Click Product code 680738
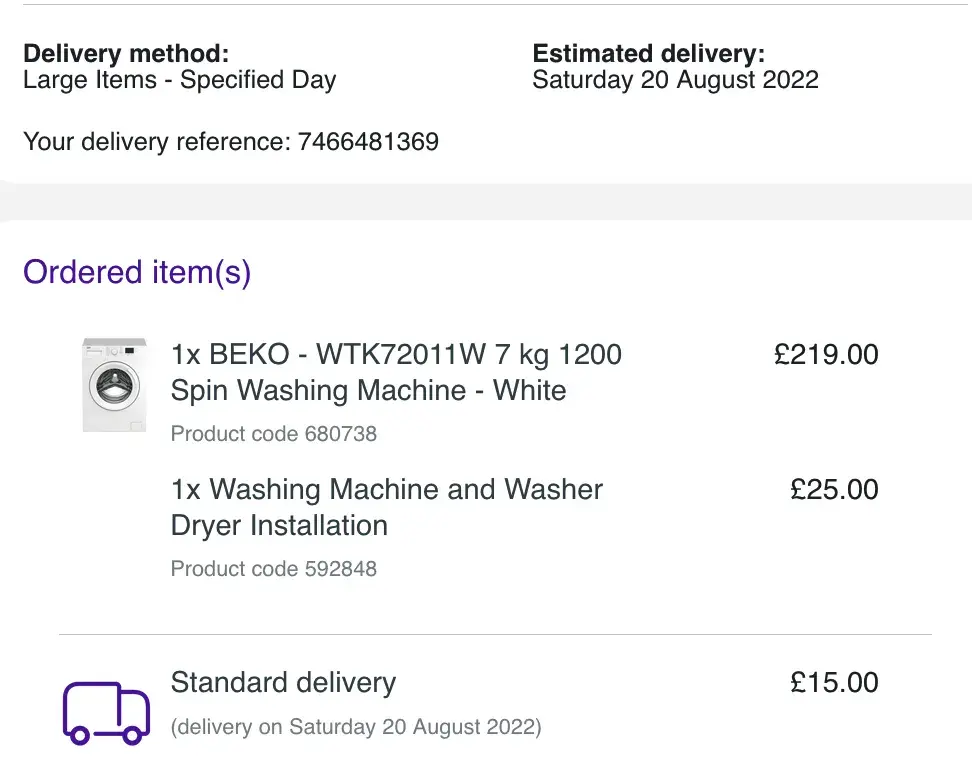 [273, 434]
